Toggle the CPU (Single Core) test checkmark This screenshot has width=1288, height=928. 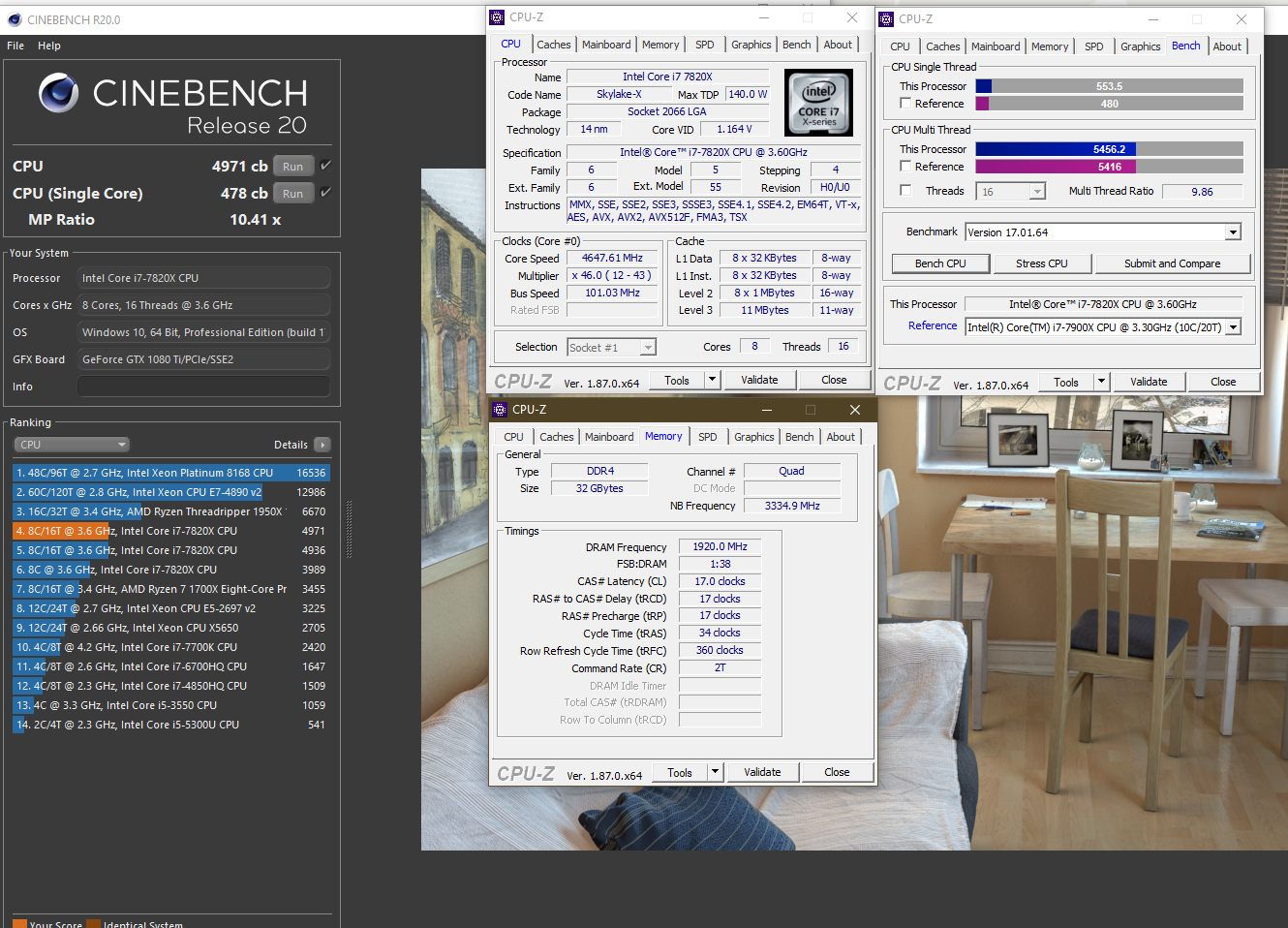click(x=326, y=192)
